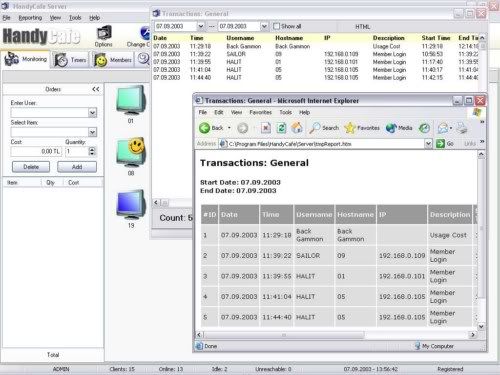The width and height of the screenshot is (500, 375).
Task: Click the Description column header
Action: click(x=388, y=38)
